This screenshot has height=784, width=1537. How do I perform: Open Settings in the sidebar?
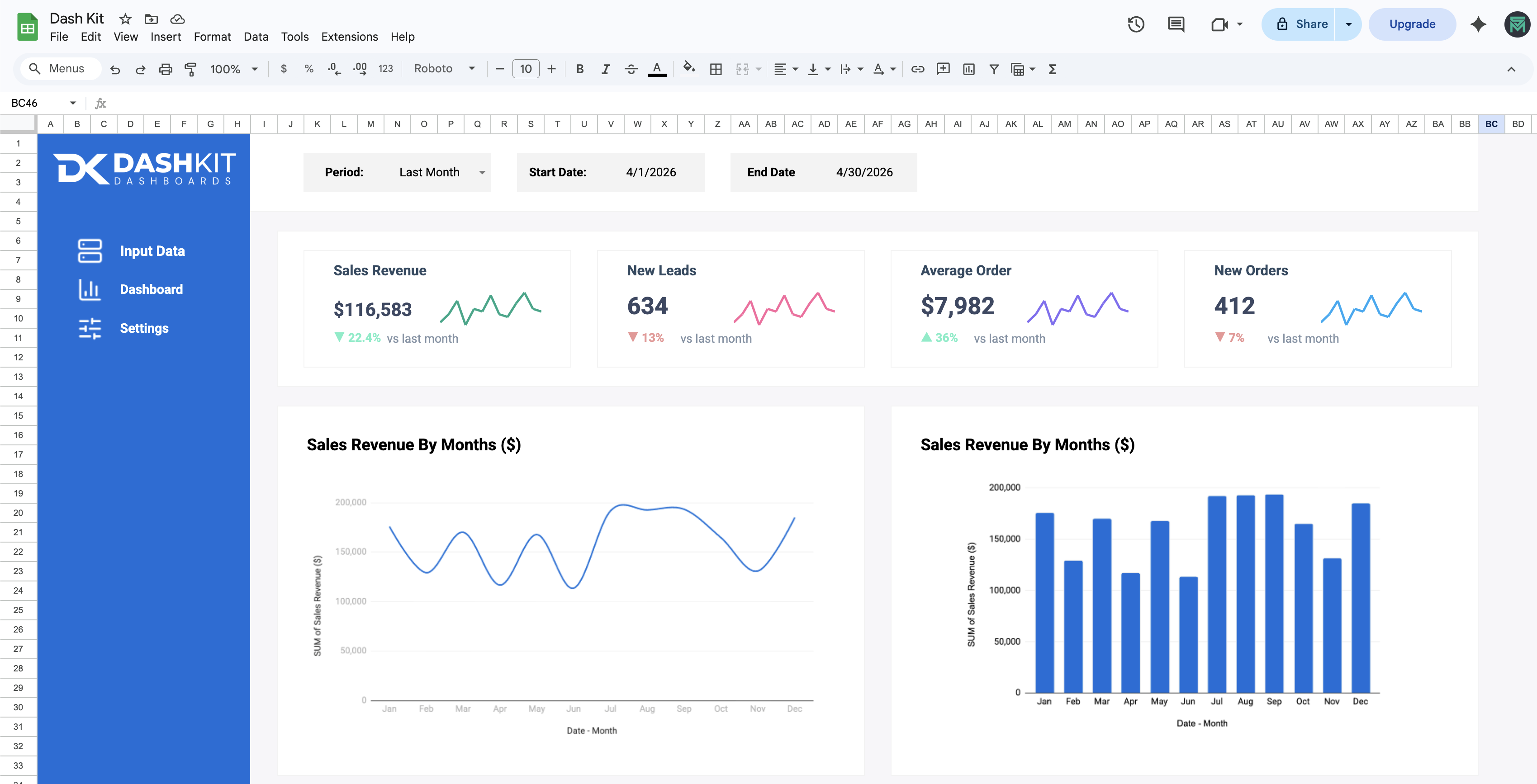point(144,329)
